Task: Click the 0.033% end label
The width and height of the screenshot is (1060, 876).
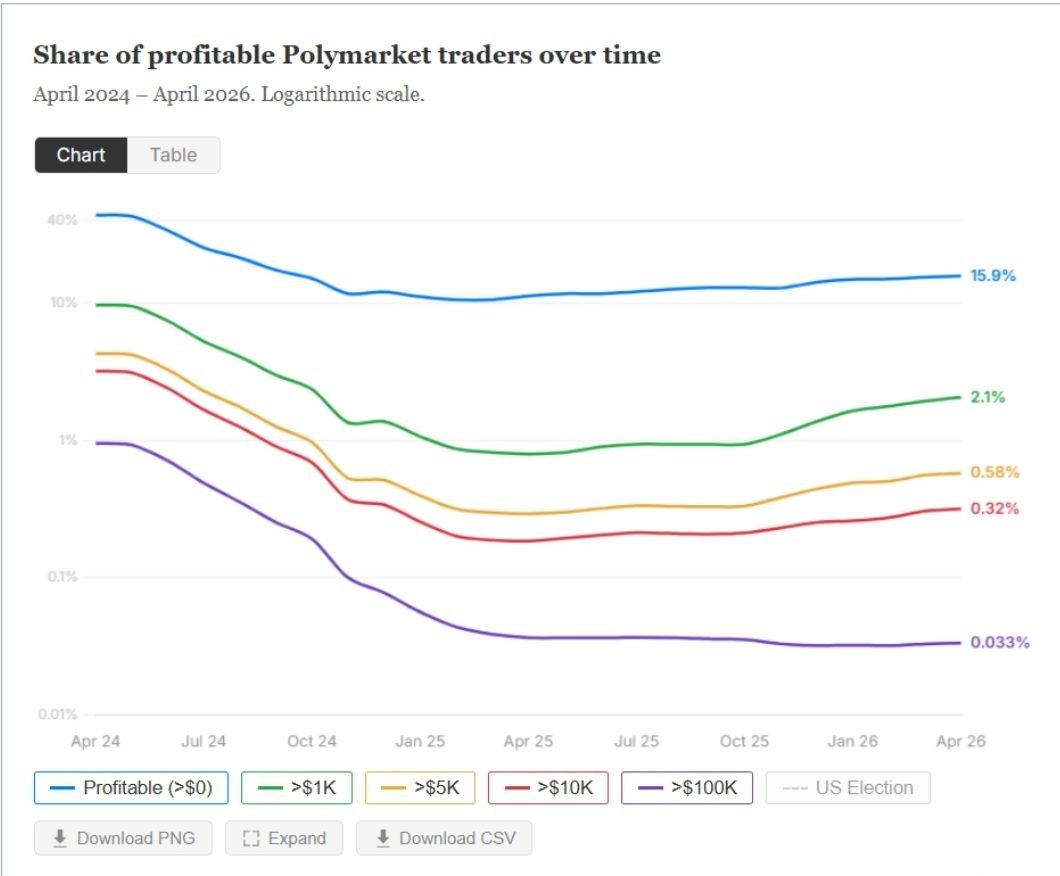Action: (x=1001, y=641)
